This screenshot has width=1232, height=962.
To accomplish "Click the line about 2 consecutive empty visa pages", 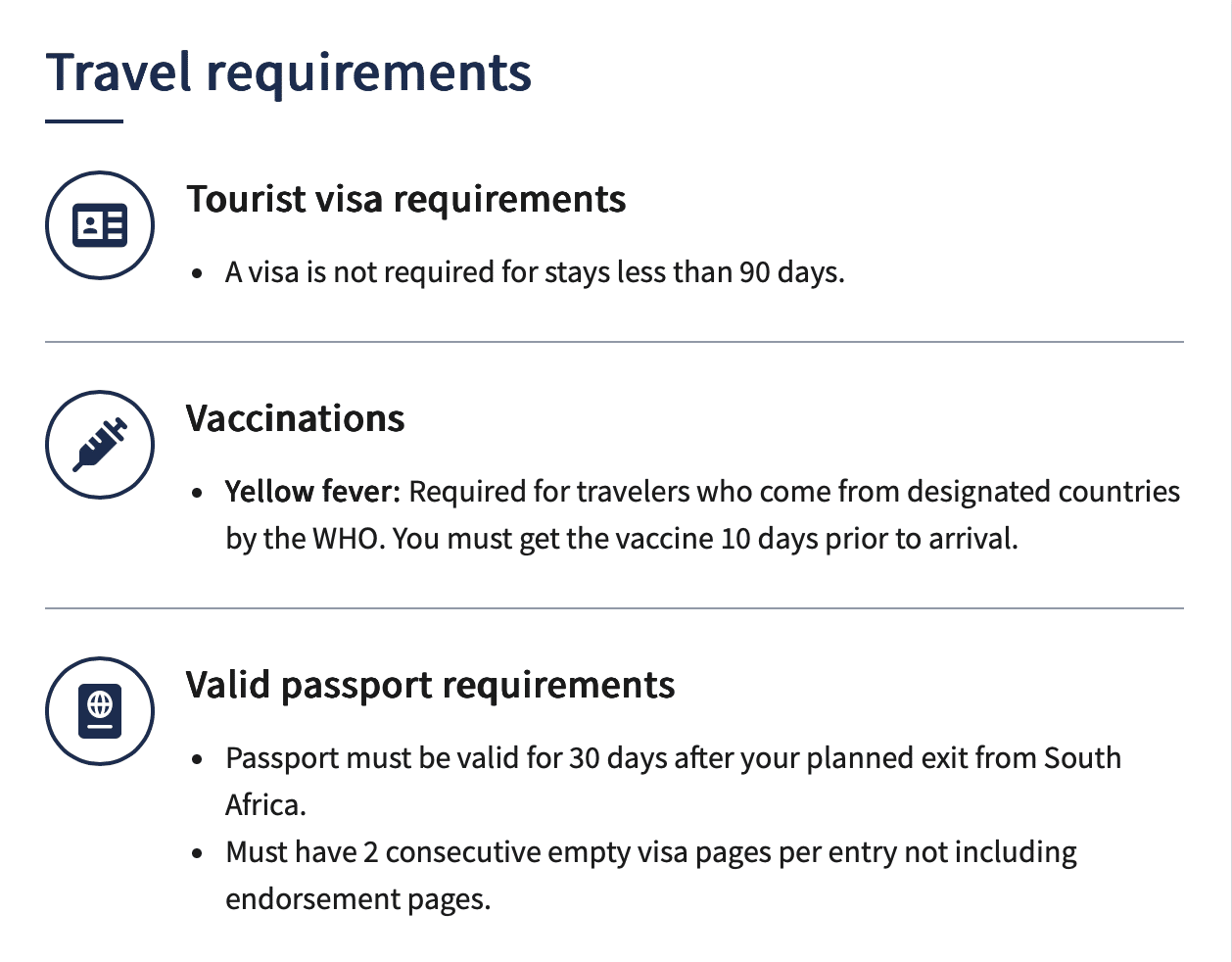I will tap(651, 852).
